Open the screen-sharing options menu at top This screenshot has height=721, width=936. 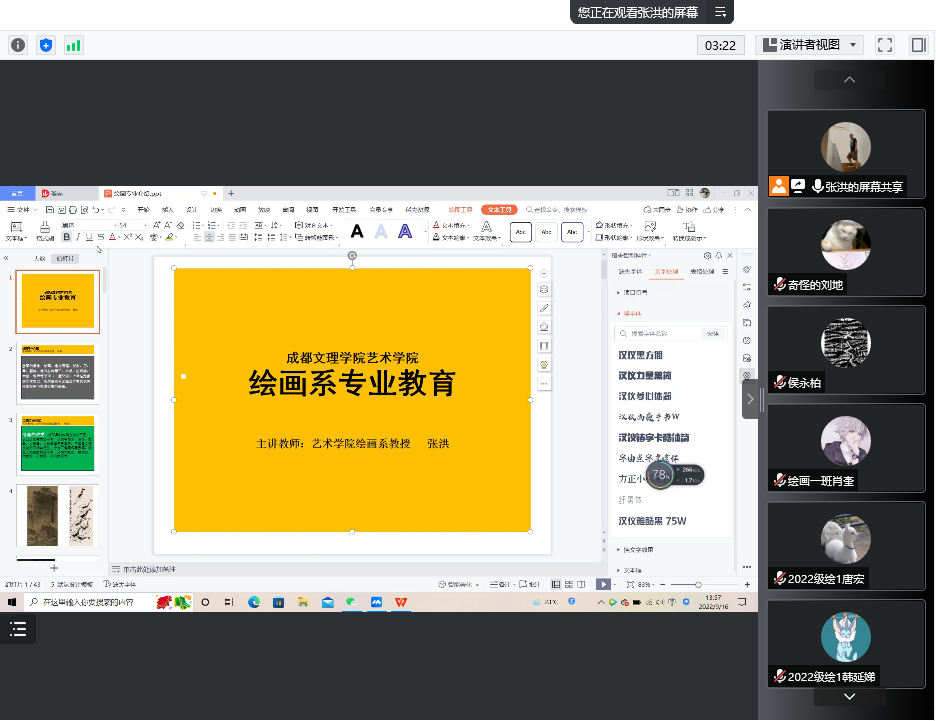click(x=720, y=12)
